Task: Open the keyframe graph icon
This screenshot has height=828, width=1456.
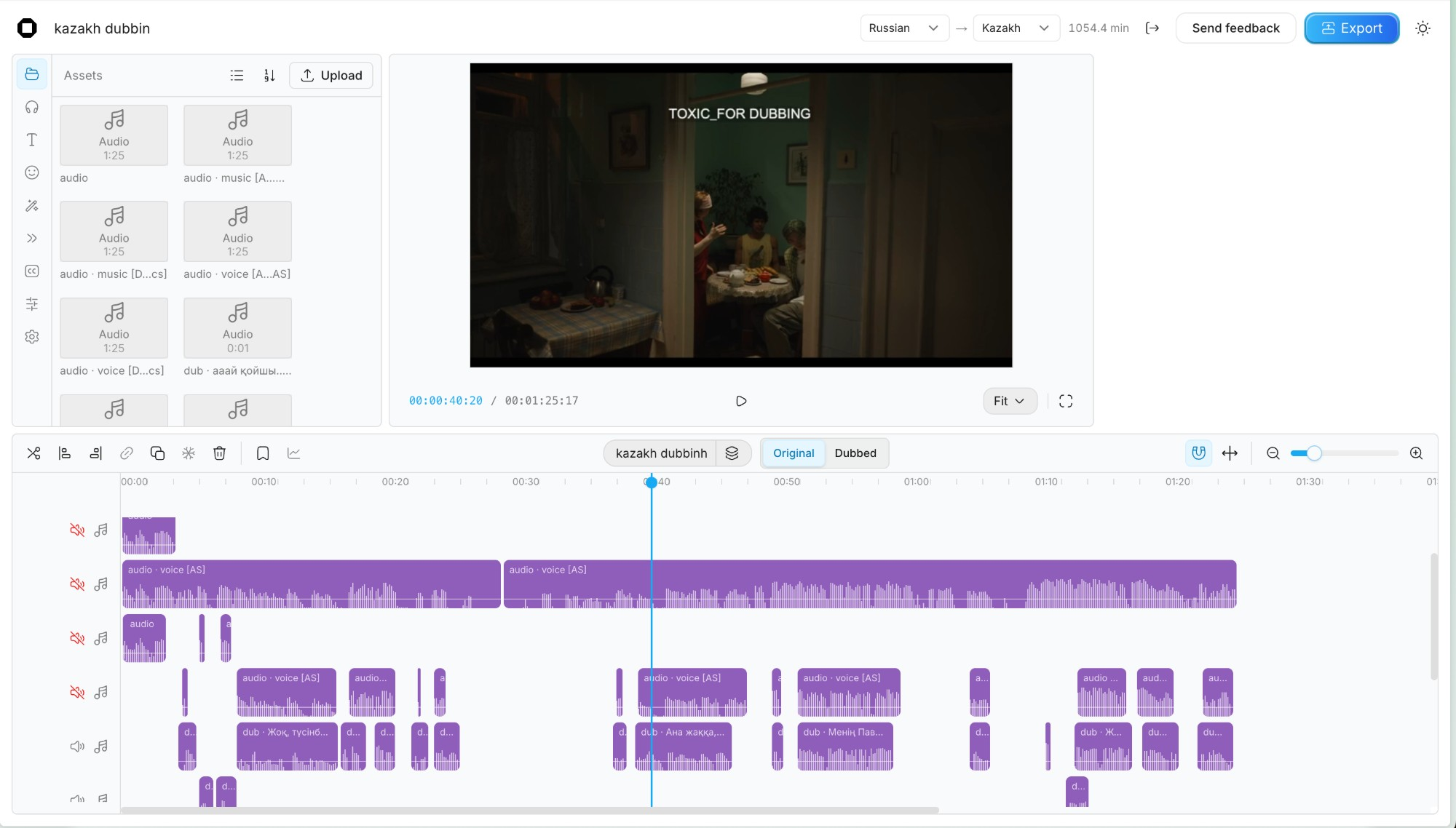Action: pos(294,453)
